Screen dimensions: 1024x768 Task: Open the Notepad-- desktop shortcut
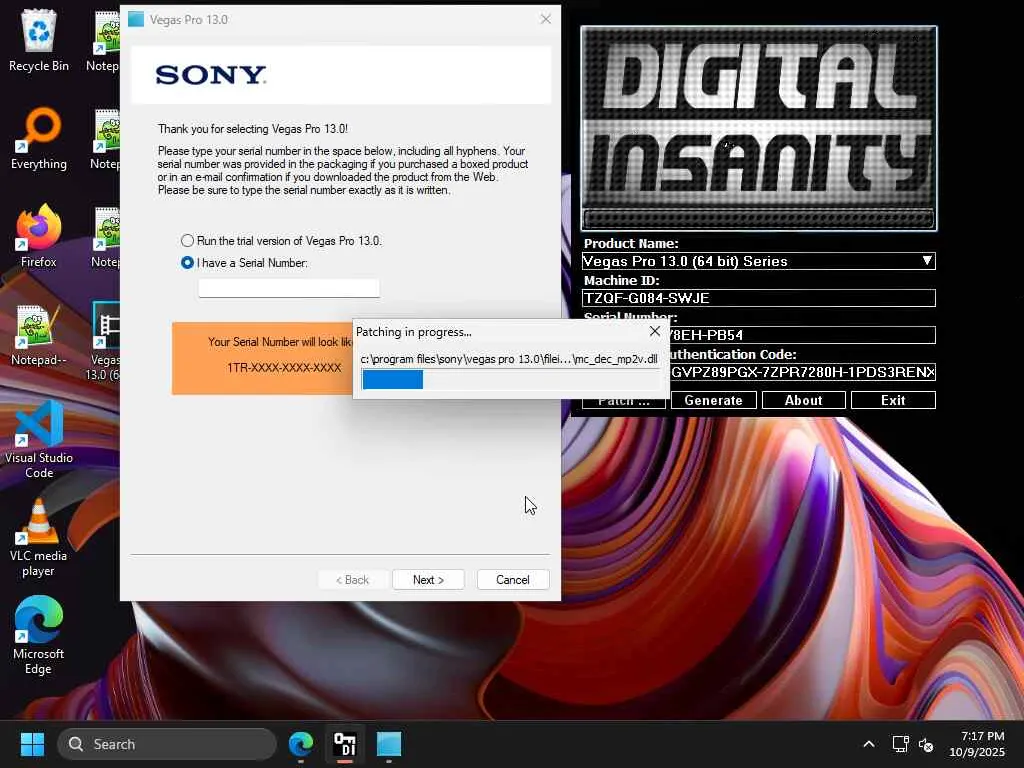click(x=39, y=334)
